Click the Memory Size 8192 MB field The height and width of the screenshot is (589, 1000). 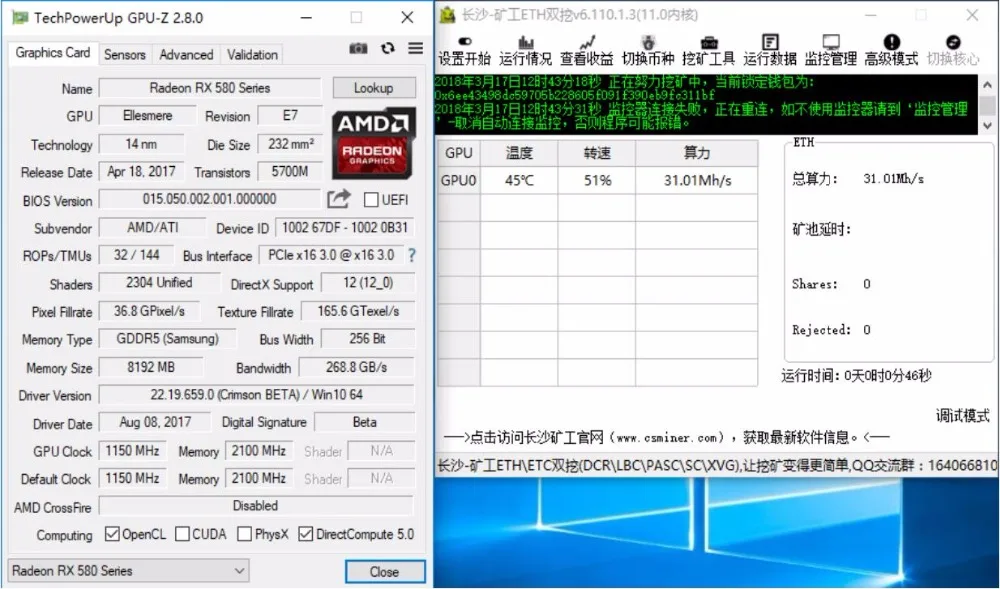pos(151,367)
